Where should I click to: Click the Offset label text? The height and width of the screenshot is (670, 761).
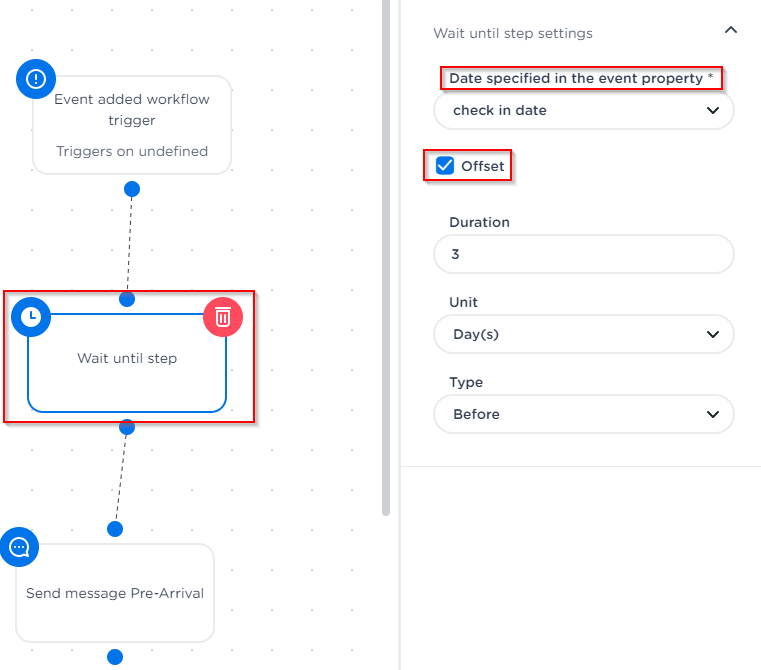coord(483,166)
